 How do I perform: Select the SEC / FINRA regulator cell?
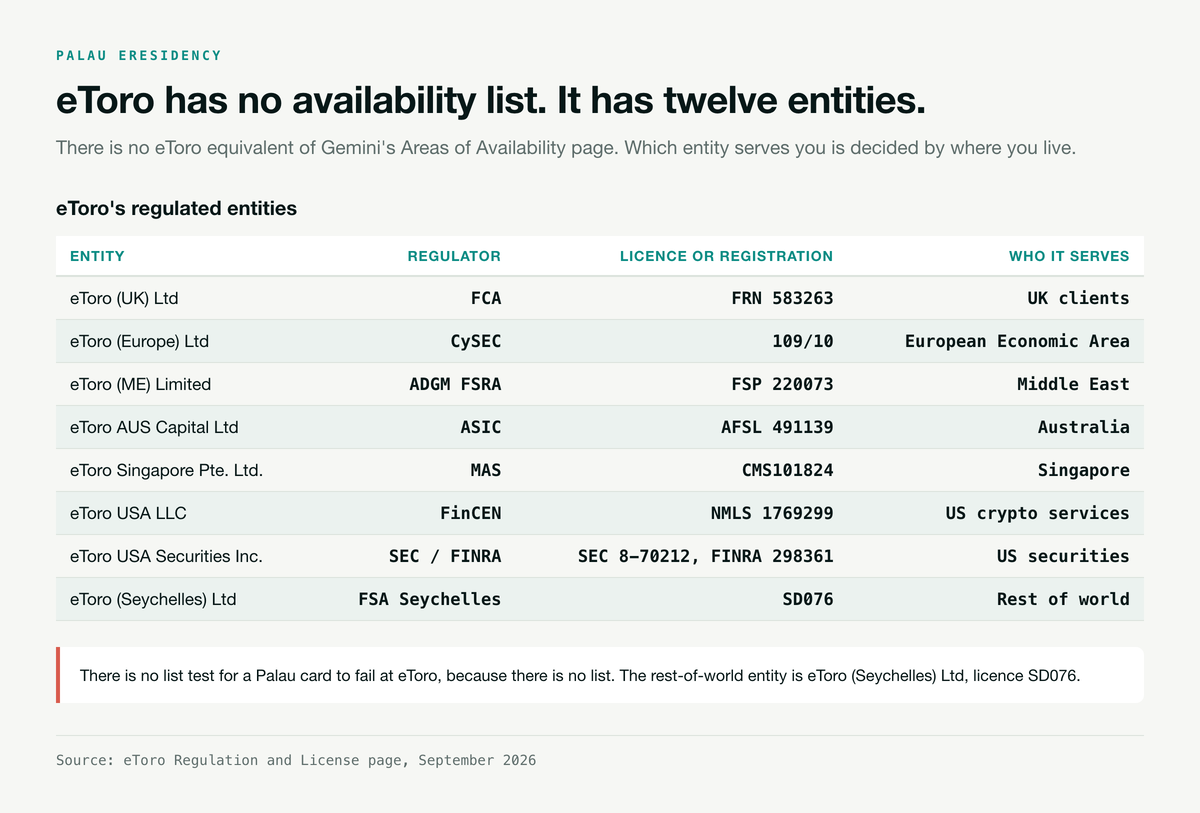tap(445, 556)
